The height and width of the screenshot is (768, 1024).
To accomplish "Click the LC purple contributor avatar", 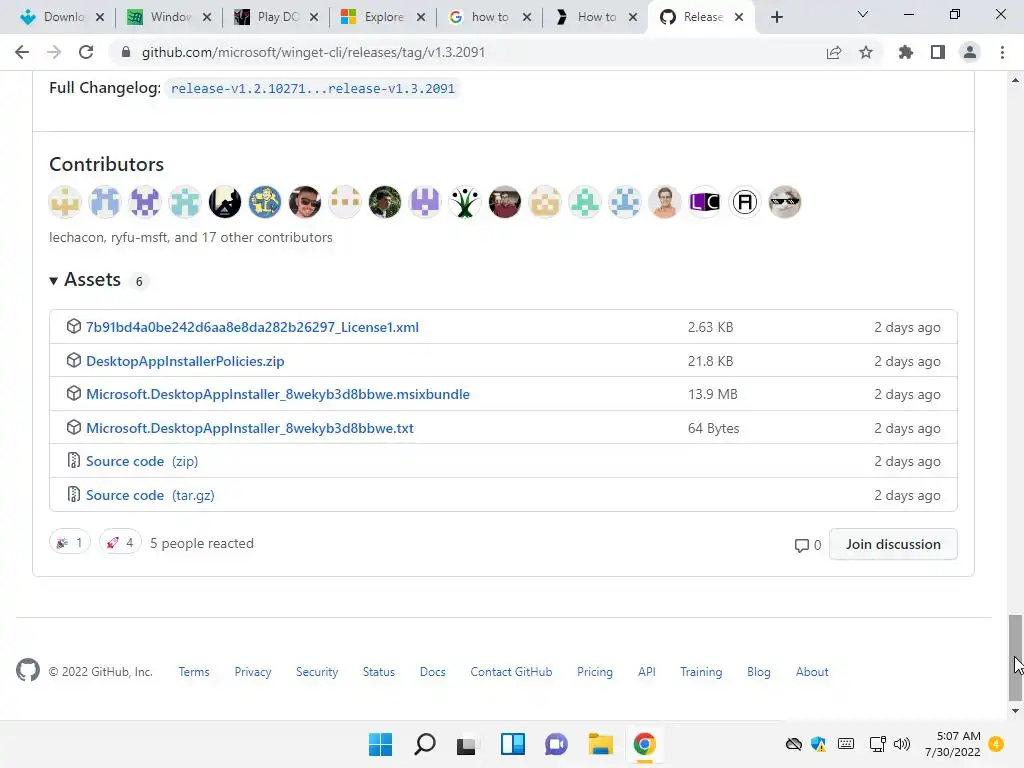I will tap(705, 202).
